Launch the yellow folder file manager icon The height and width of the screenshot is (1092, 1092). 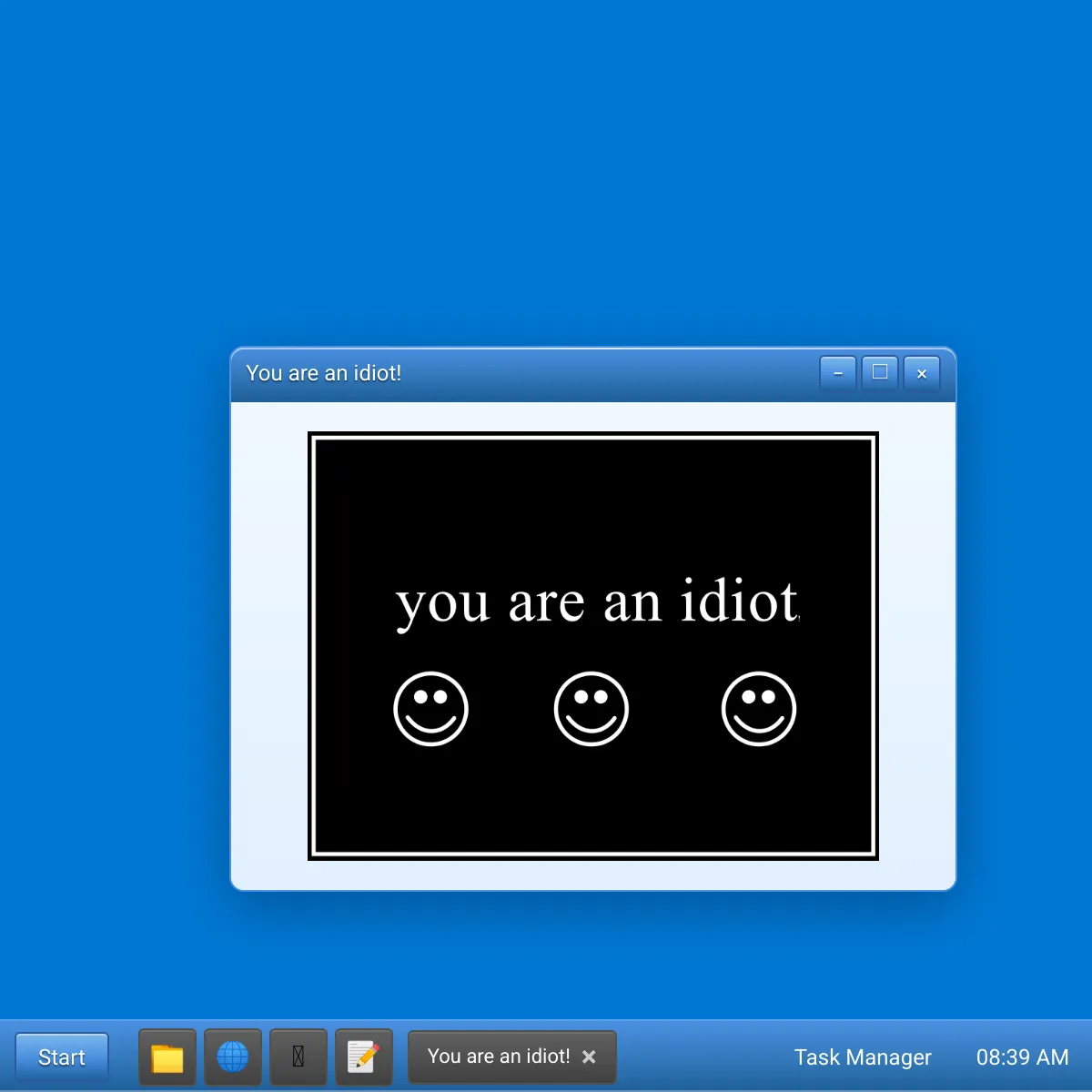(x=167, y=1057)
